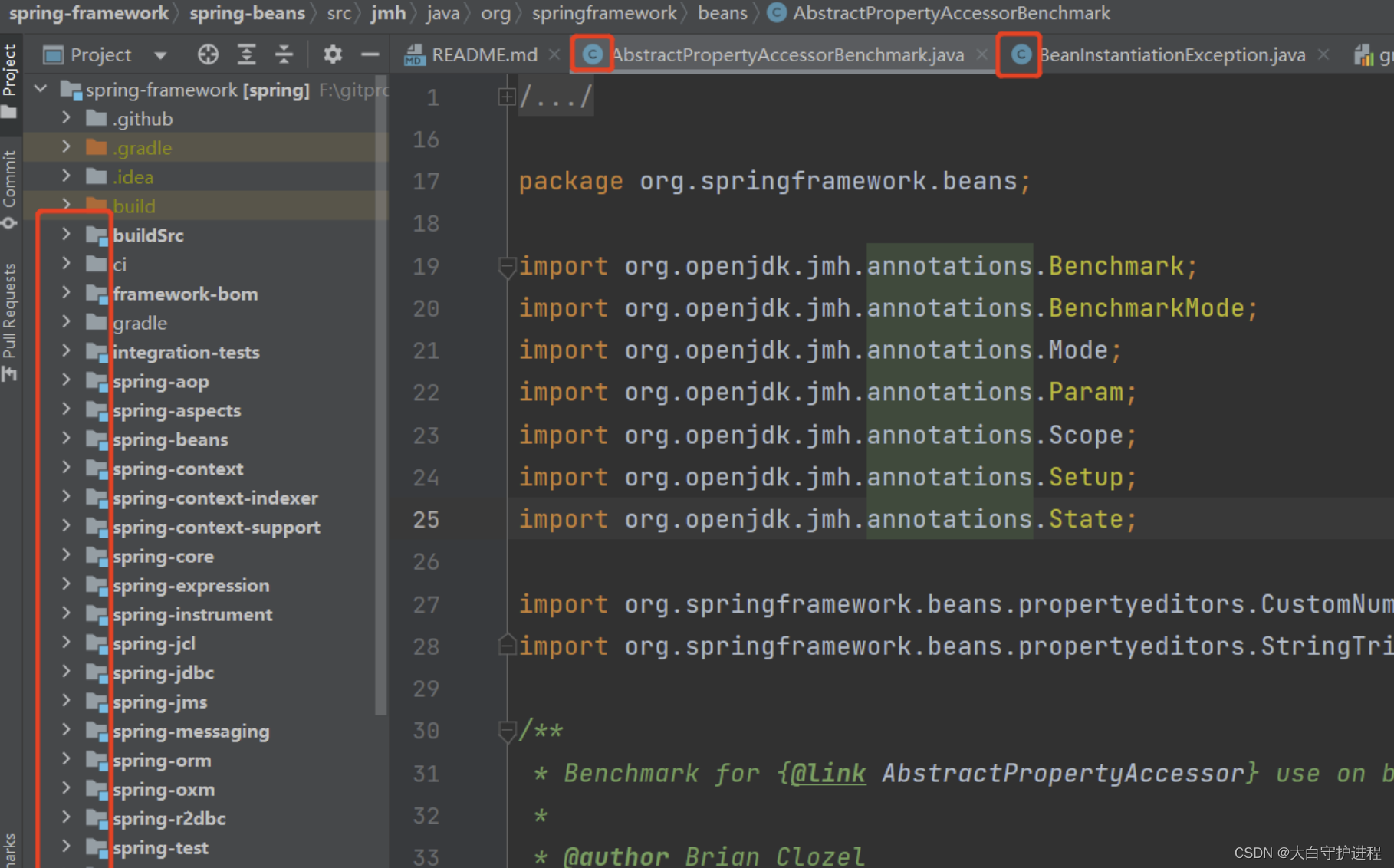Image resolution: width=1394 pixels, height=868 pixels.
Task: Expand the .github folder
Action: point(66,118)
